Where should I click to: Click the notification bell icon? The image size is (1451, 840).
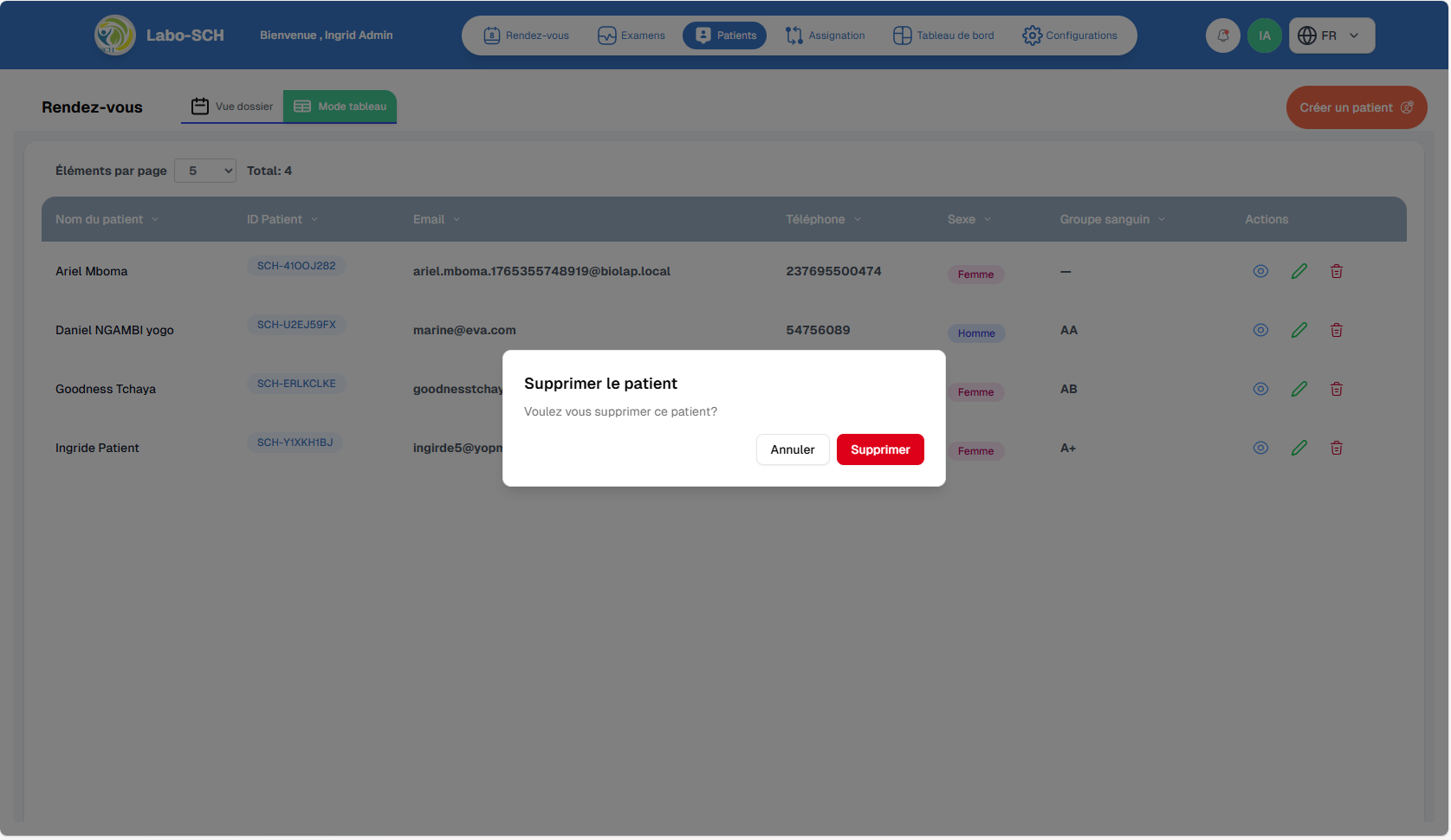point(1222,36)
